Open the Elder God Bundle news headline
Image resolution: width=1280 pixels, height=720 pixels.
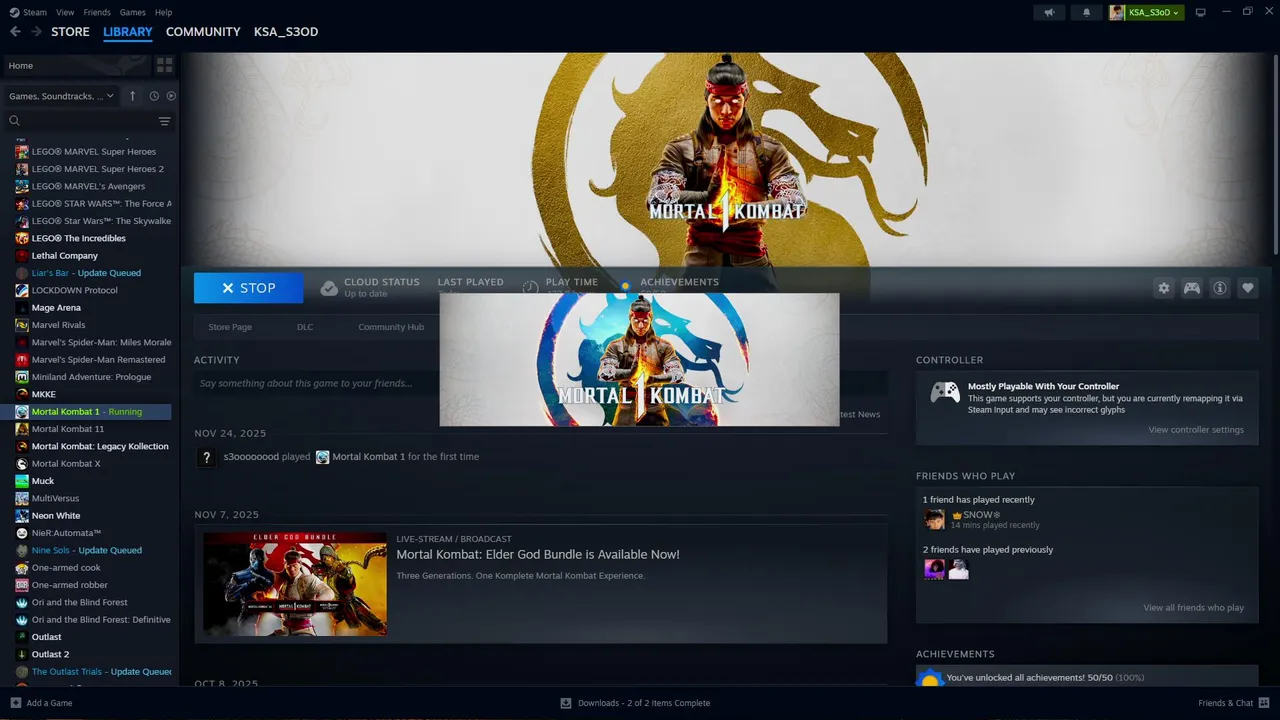[x=538, y=554]
